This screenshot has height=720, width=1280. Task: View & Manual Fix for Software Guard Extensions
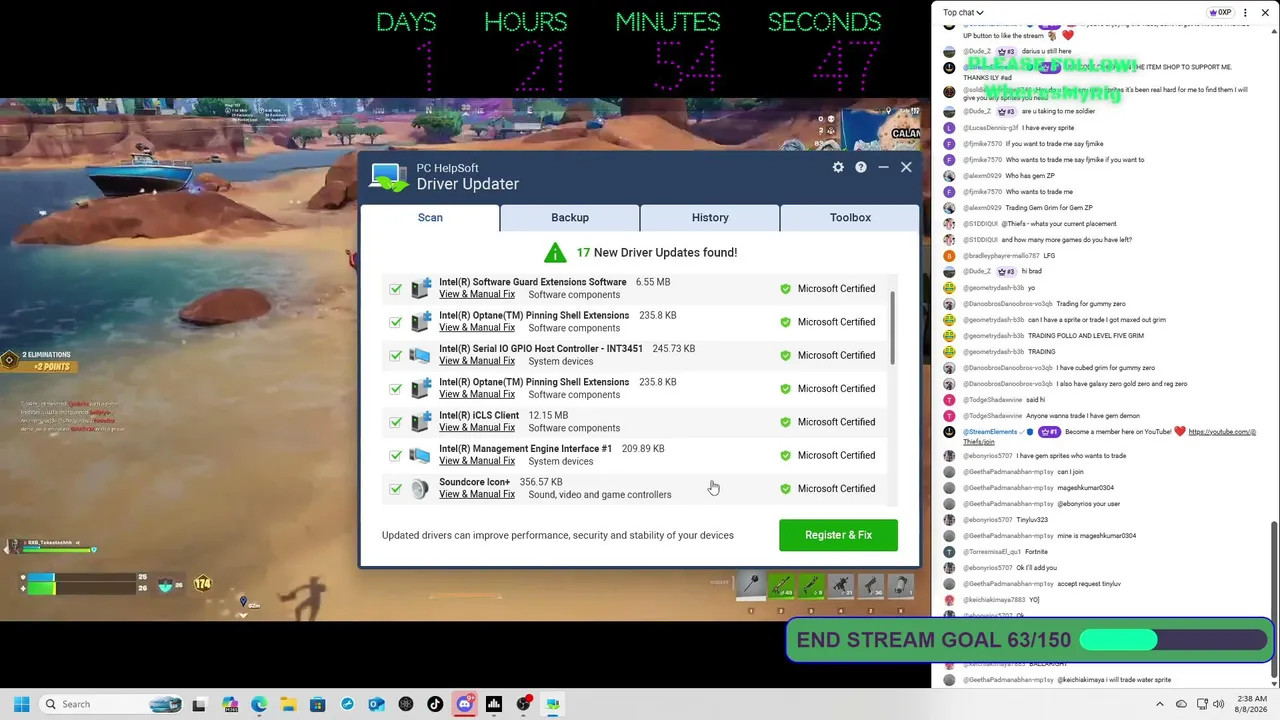tap(477, 294)
